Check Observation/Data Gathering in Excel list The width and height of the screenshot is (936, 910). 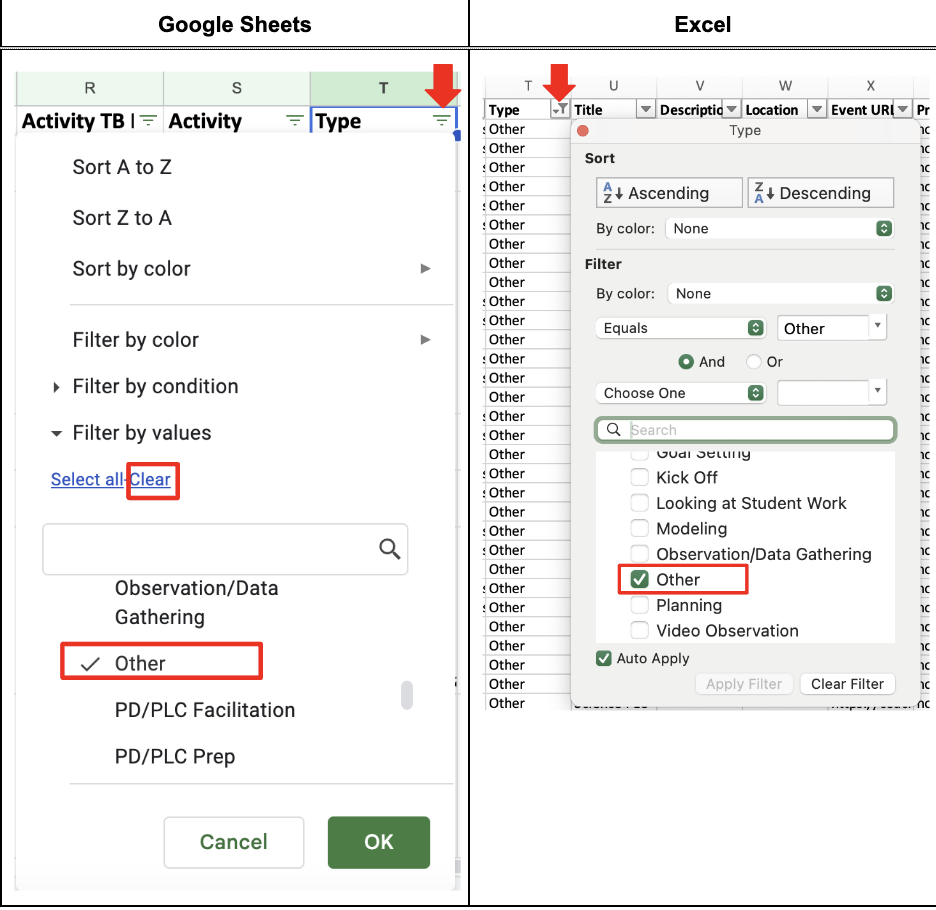pyautogui.click(x=639, y=554)
